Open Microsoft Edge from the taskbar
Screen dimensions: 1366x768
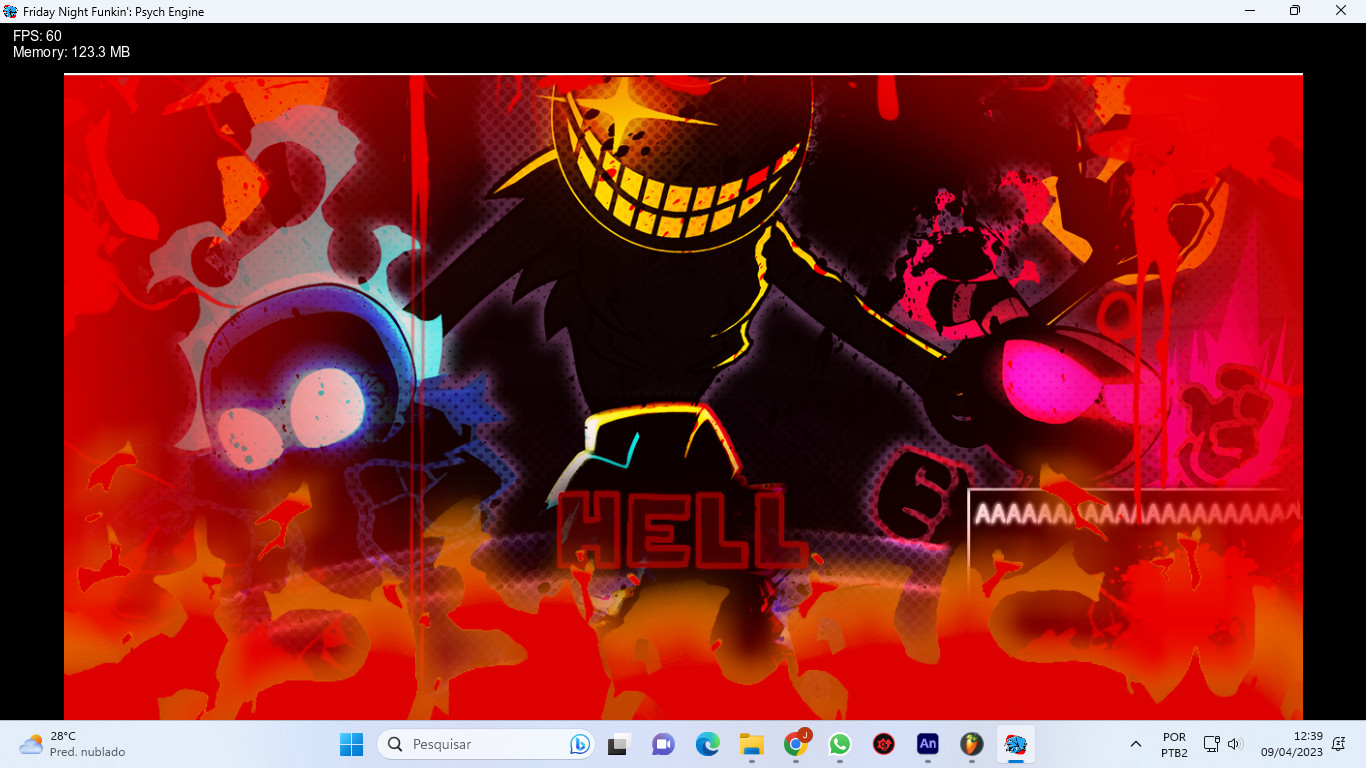point(708,744)
